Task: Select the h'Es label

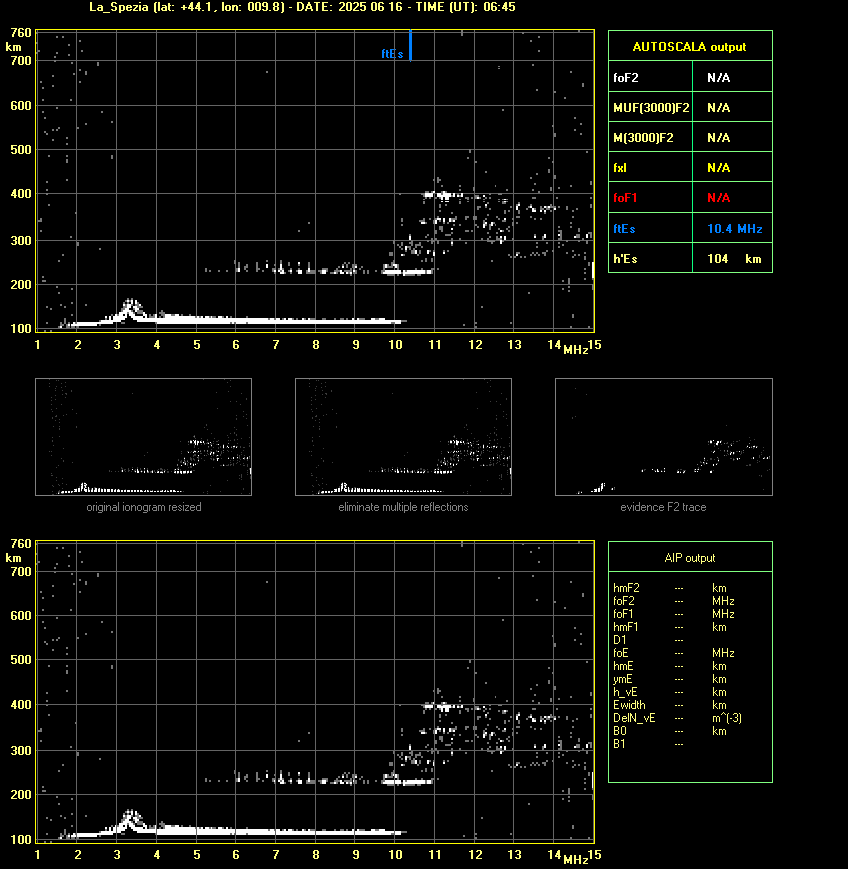Action: [625, 259]
